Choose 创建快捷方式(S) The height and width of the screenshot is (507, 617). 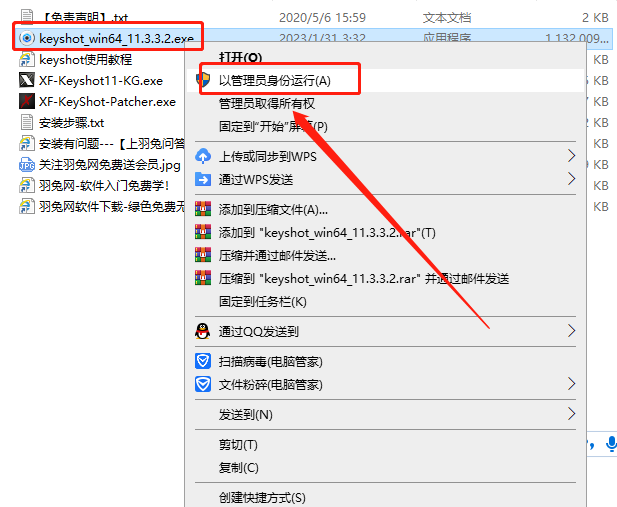pos(262,497)
